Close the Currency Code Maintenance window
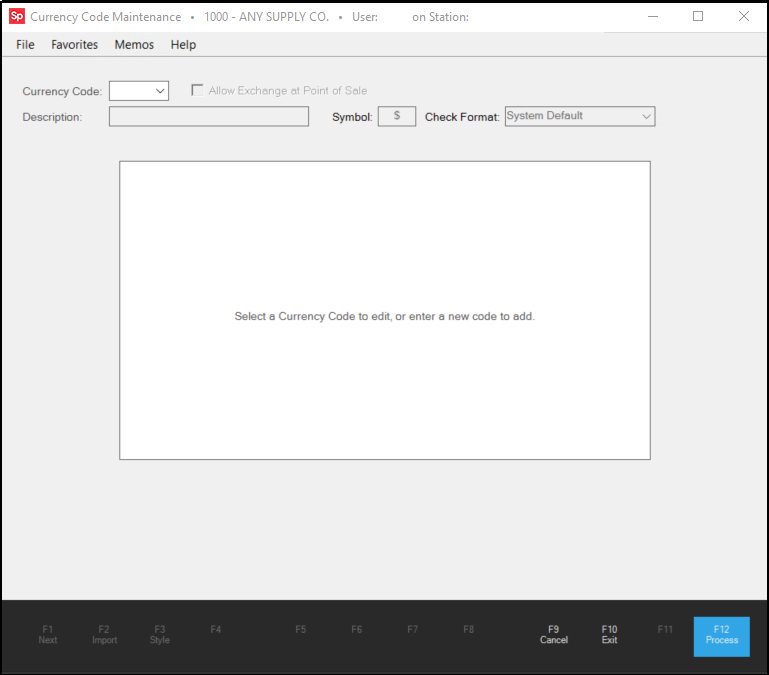 click(x=743, y=16)
